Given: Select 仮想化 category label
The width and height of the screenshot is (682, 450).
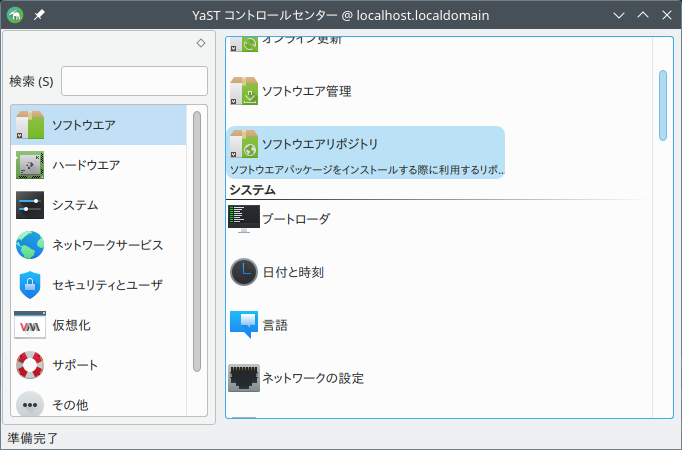Looking at the screenshot, I should (x=72, y=325).
